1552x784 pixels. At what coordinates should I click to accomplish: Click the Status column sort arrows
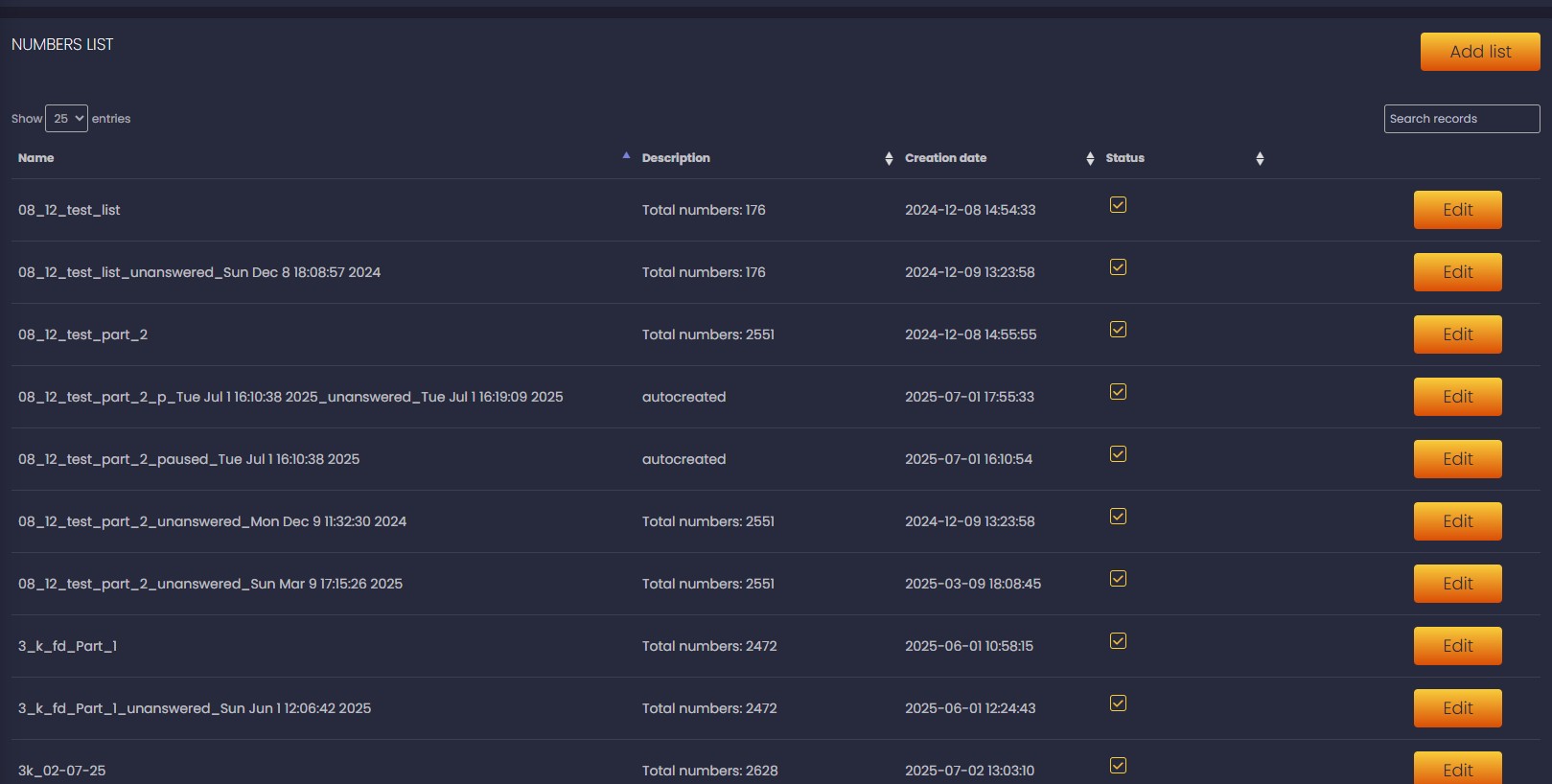coord(1260,158)
